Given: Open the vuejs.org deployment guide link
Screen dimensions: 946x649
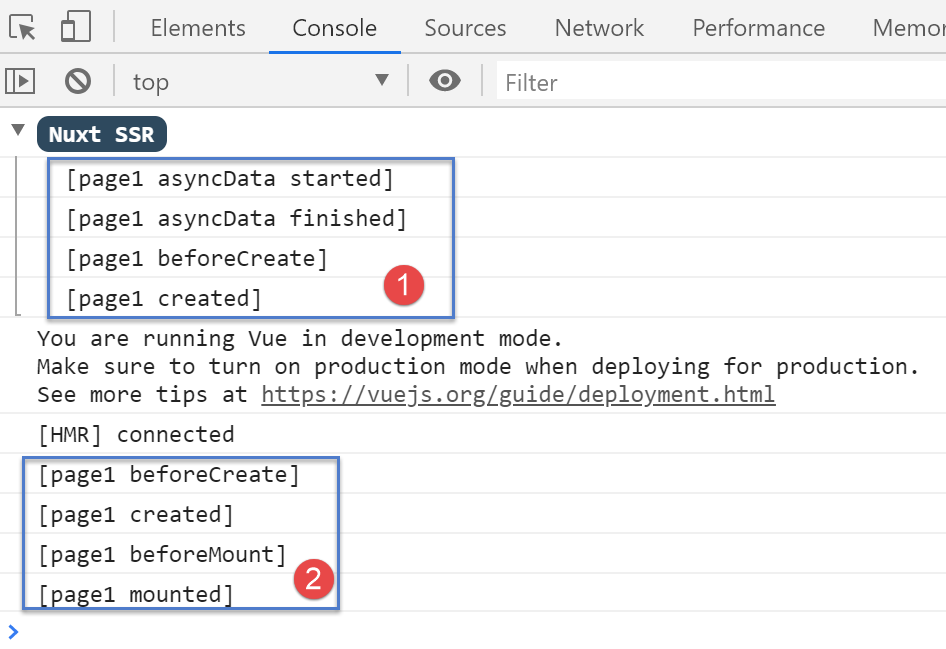Looking at the screenshot, I should tap(518, 394).
